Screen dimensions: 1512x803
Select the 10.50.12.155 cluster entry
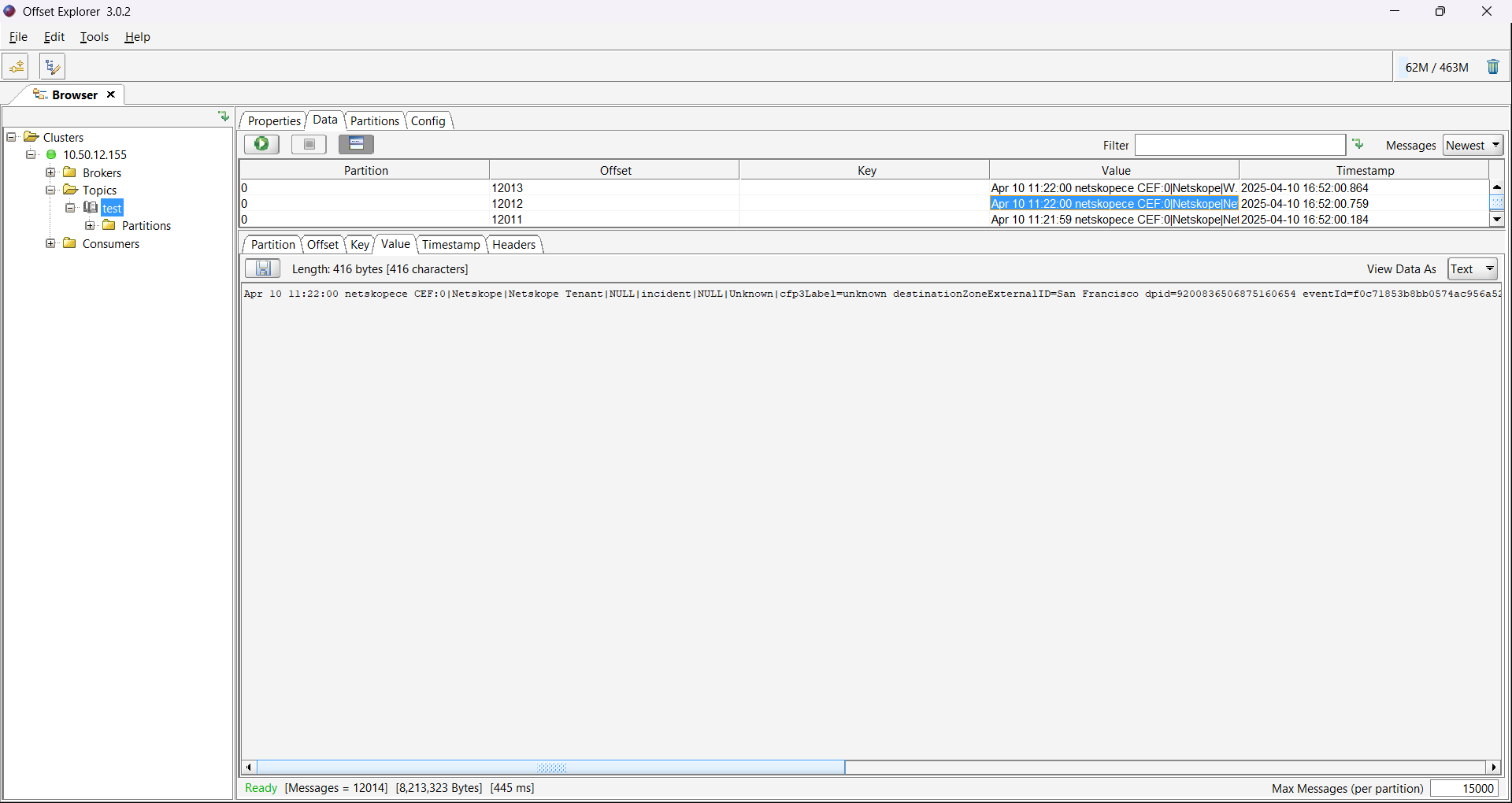click(94, 154)
